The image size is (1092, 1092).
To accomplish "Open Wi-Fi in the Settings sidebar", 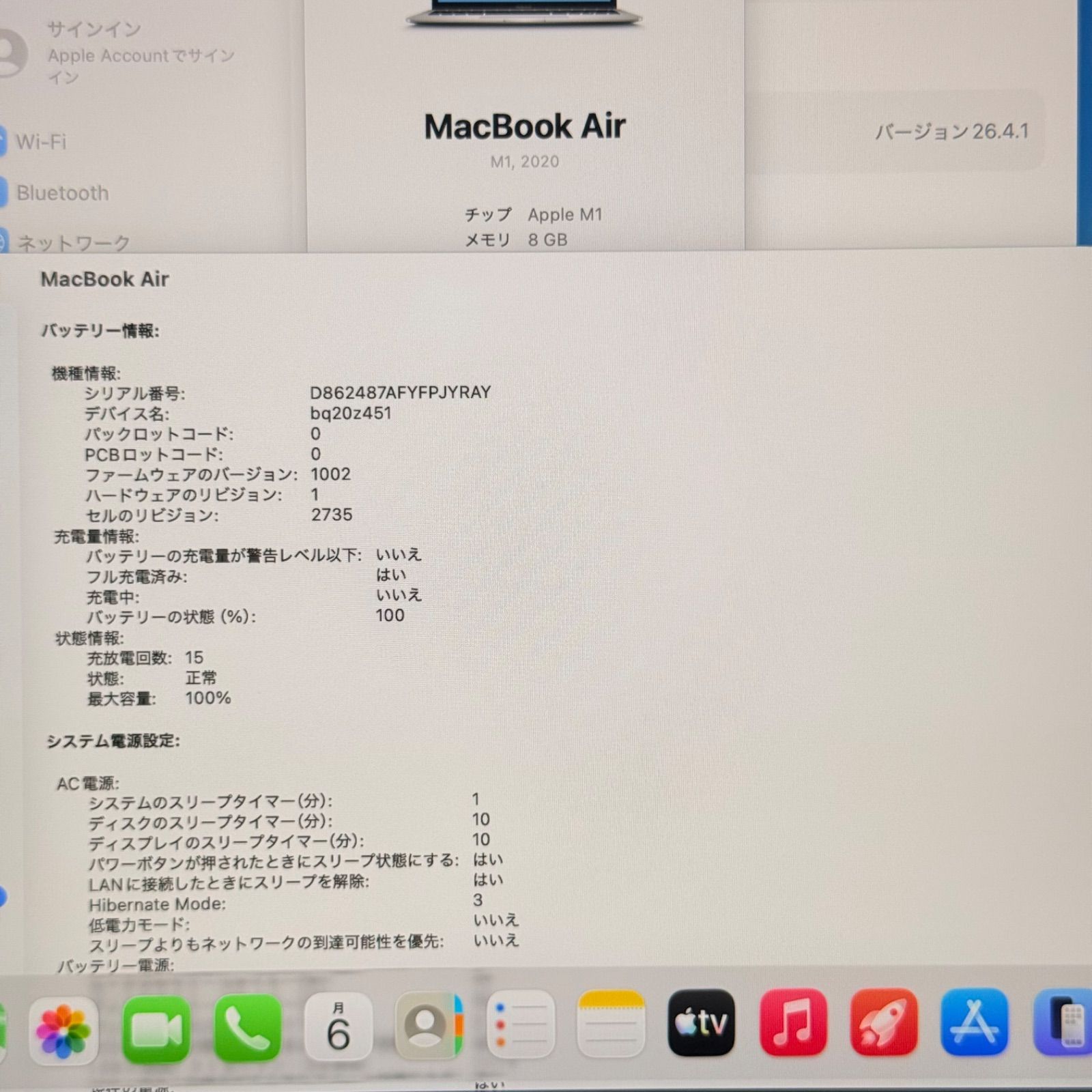I will click(x=41, y=142).
